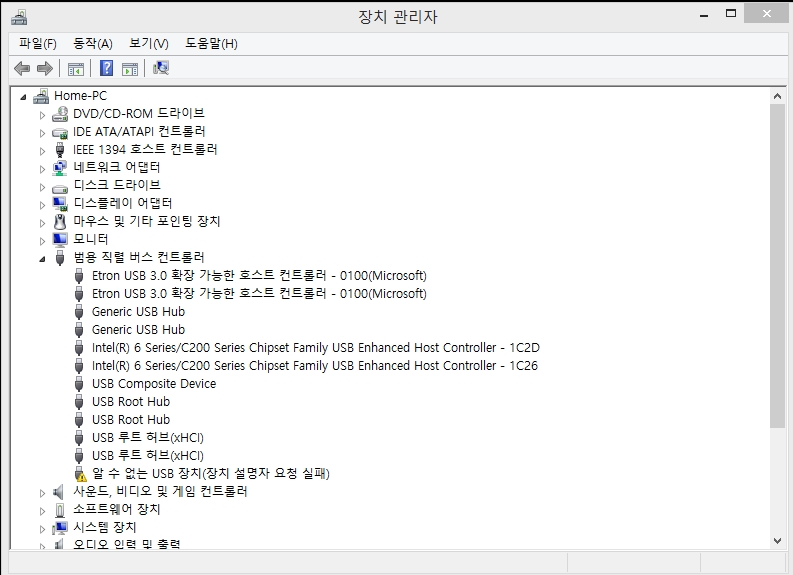Expand the 디스크 드라이브 node
Viewport: 793px width, 575px height.
[x=42, y=187]
